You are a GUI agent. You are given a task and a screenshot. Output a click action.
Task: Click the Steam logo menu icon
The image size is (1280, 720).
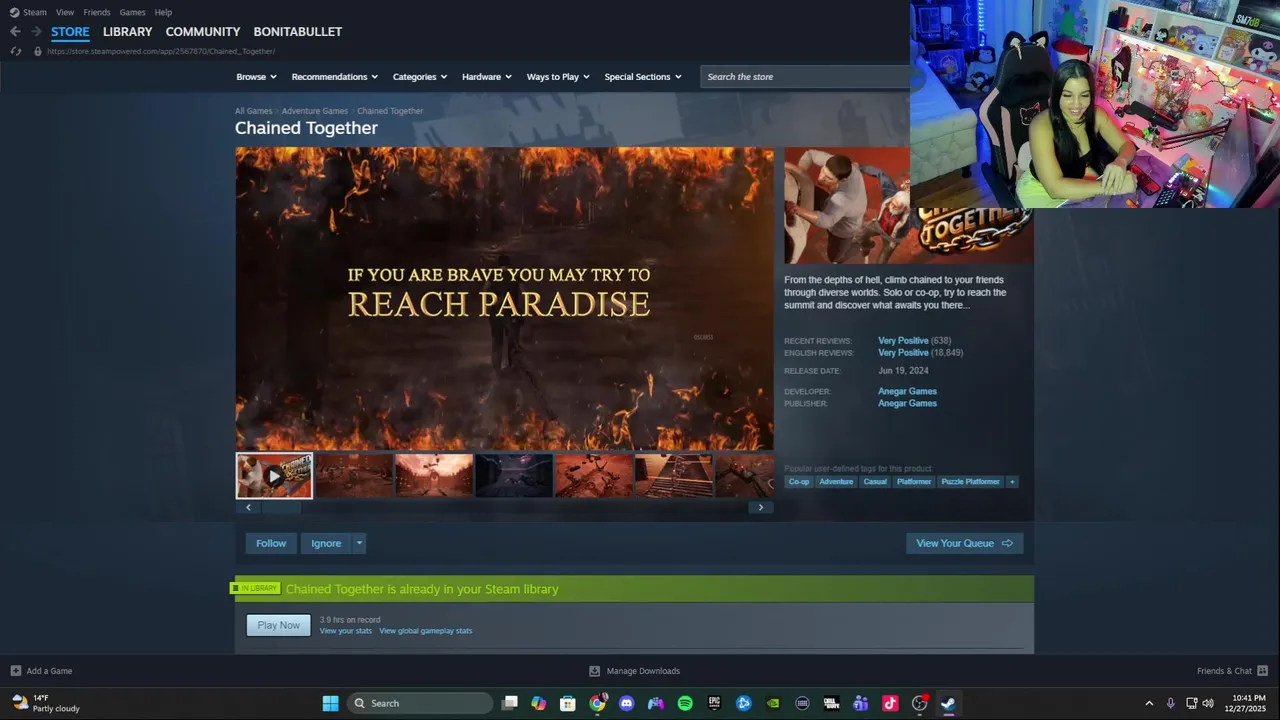pos(14,12)
